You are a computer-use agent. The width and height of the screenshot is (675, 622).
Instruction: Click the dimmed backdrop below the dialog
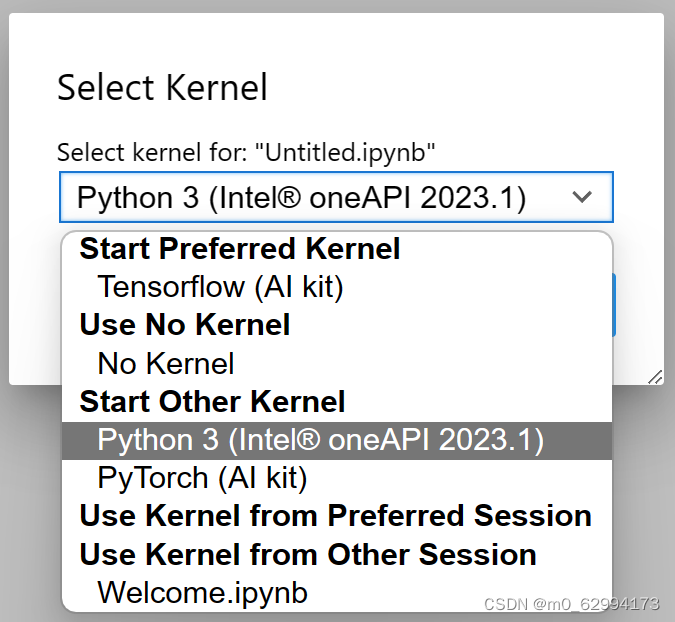[640, 500]
